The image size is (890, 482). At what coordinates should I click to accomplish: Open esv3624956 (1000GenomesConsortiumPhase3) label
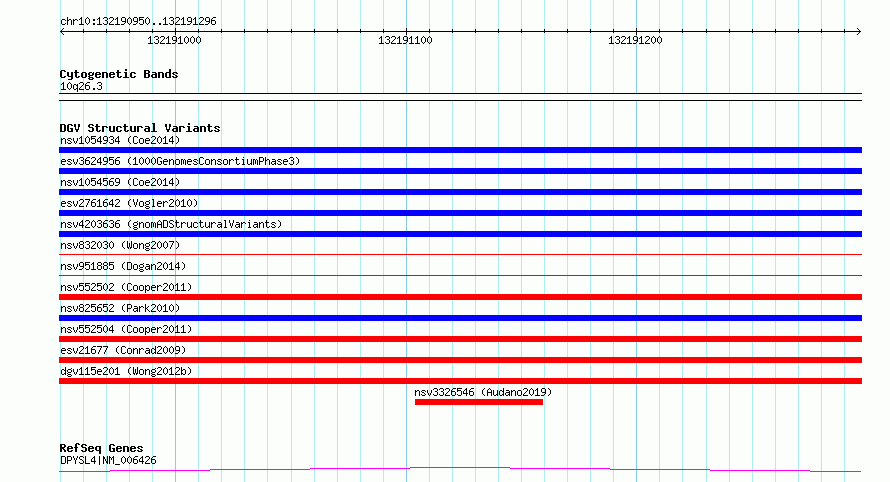[x=180, y=161]
